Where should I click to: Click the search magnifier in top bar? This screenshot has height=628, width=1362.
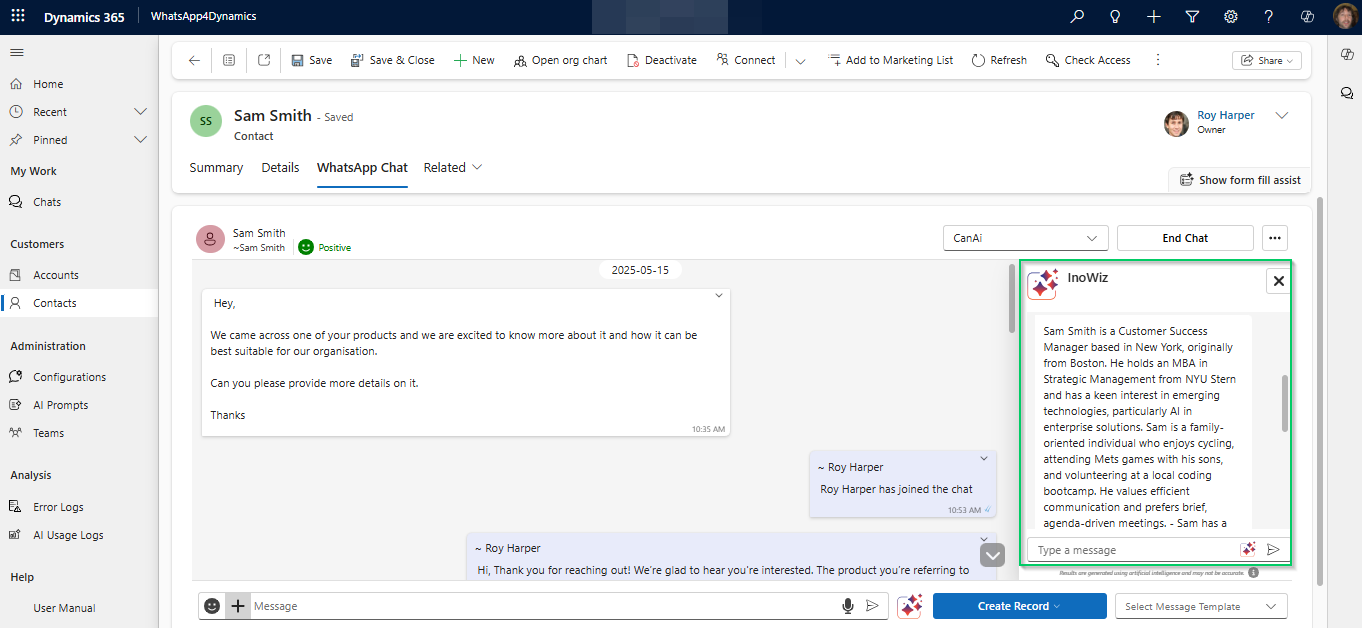point(1077,17)
